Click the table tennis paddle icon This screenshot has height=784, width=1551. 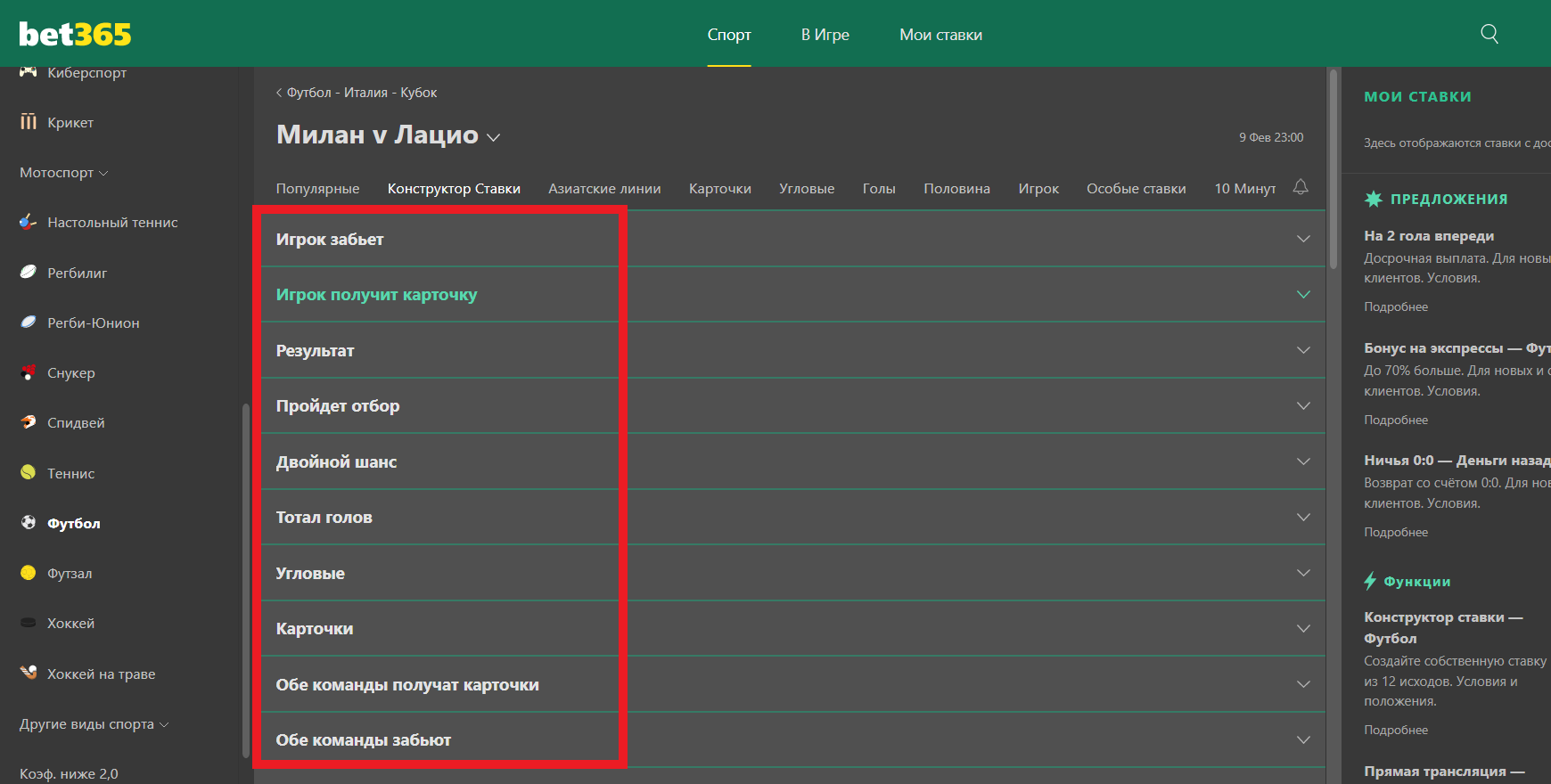coord(29,222)
